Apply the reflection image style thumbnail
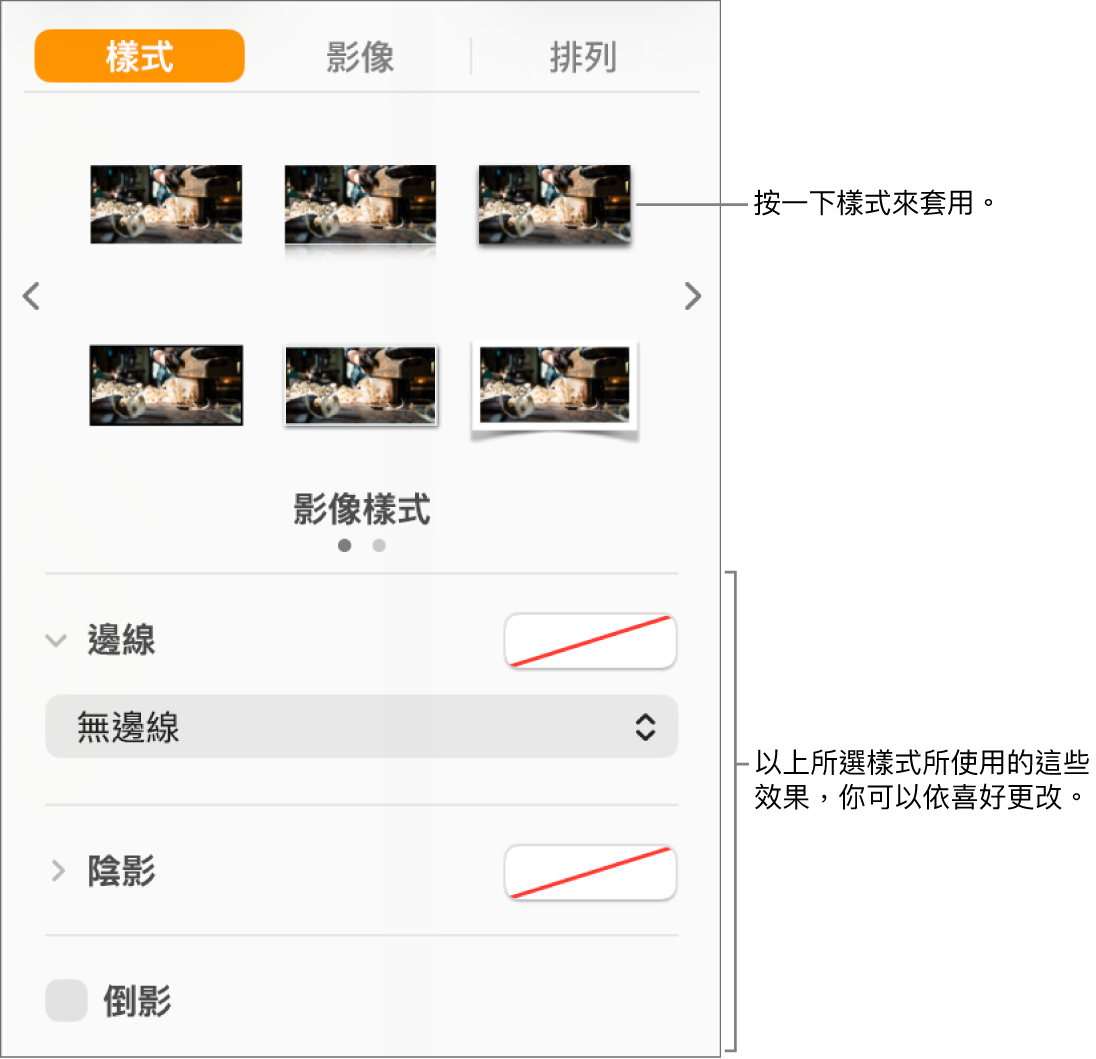The height and width of the screenshot is (1059, 1096). [360, 210]
